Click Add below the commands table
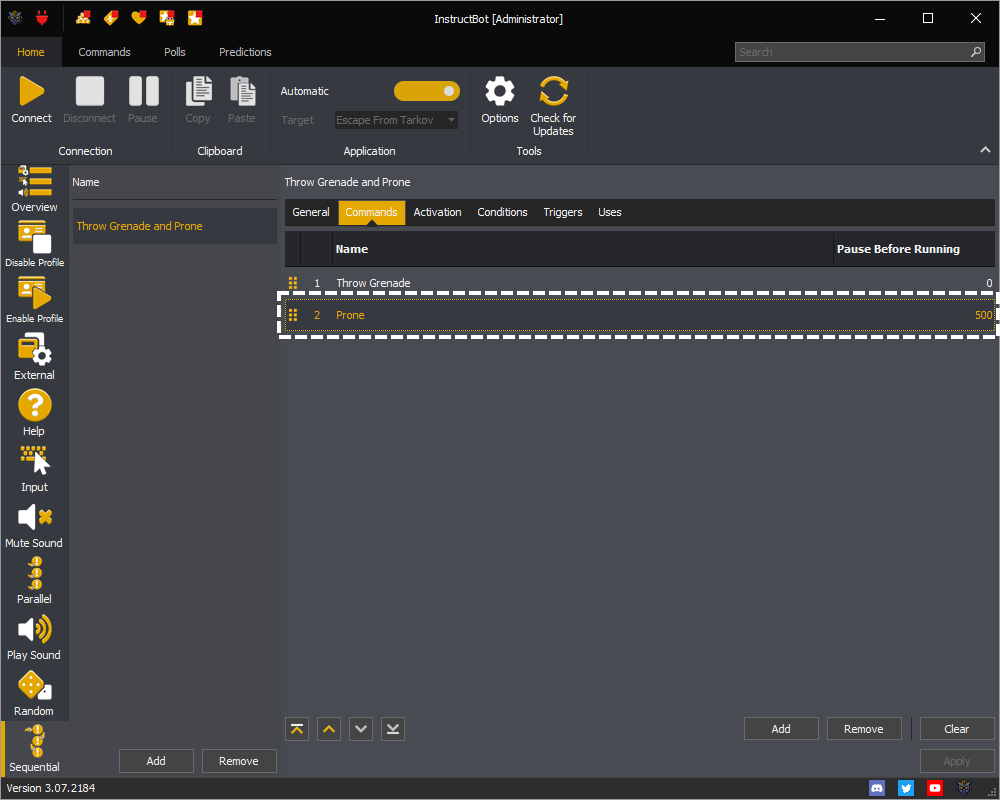 (781, 729)
